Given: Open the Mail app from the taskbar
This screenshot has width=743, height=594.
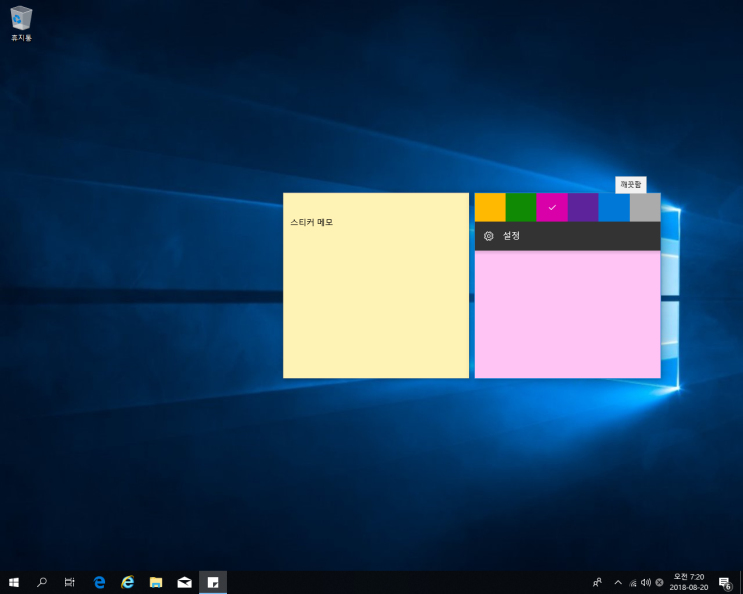Looking at the screenshot, I should (185, 582).
